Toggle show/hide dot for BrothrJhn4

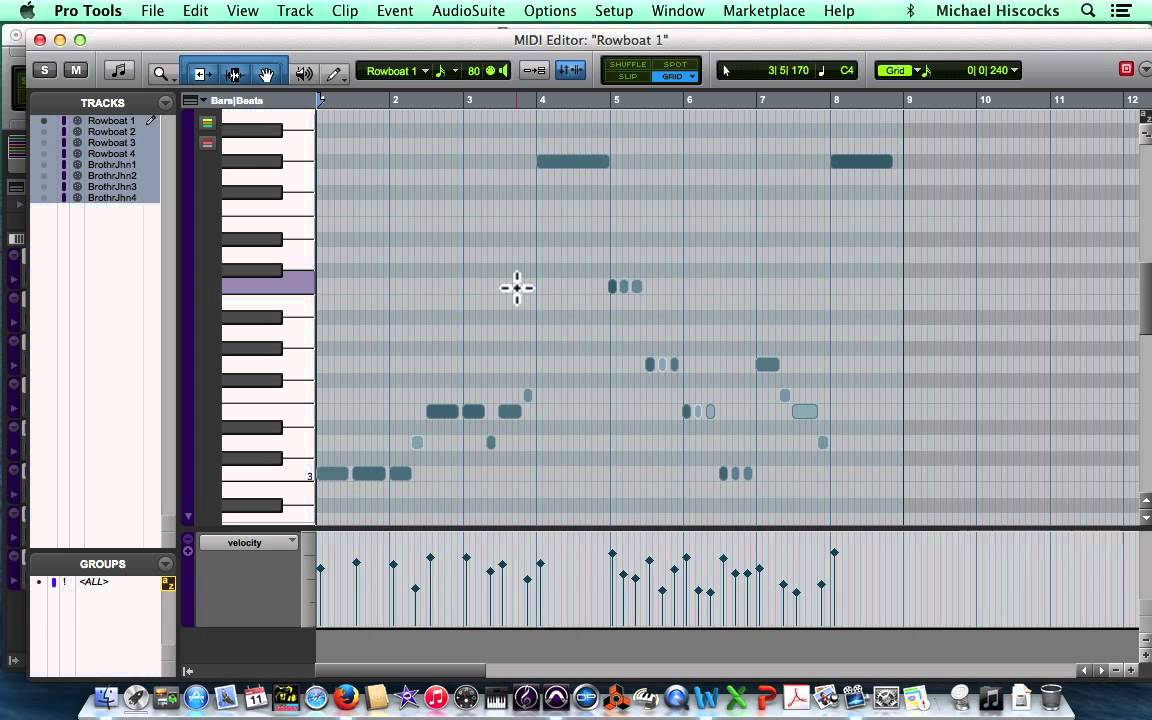coord(44,198)
